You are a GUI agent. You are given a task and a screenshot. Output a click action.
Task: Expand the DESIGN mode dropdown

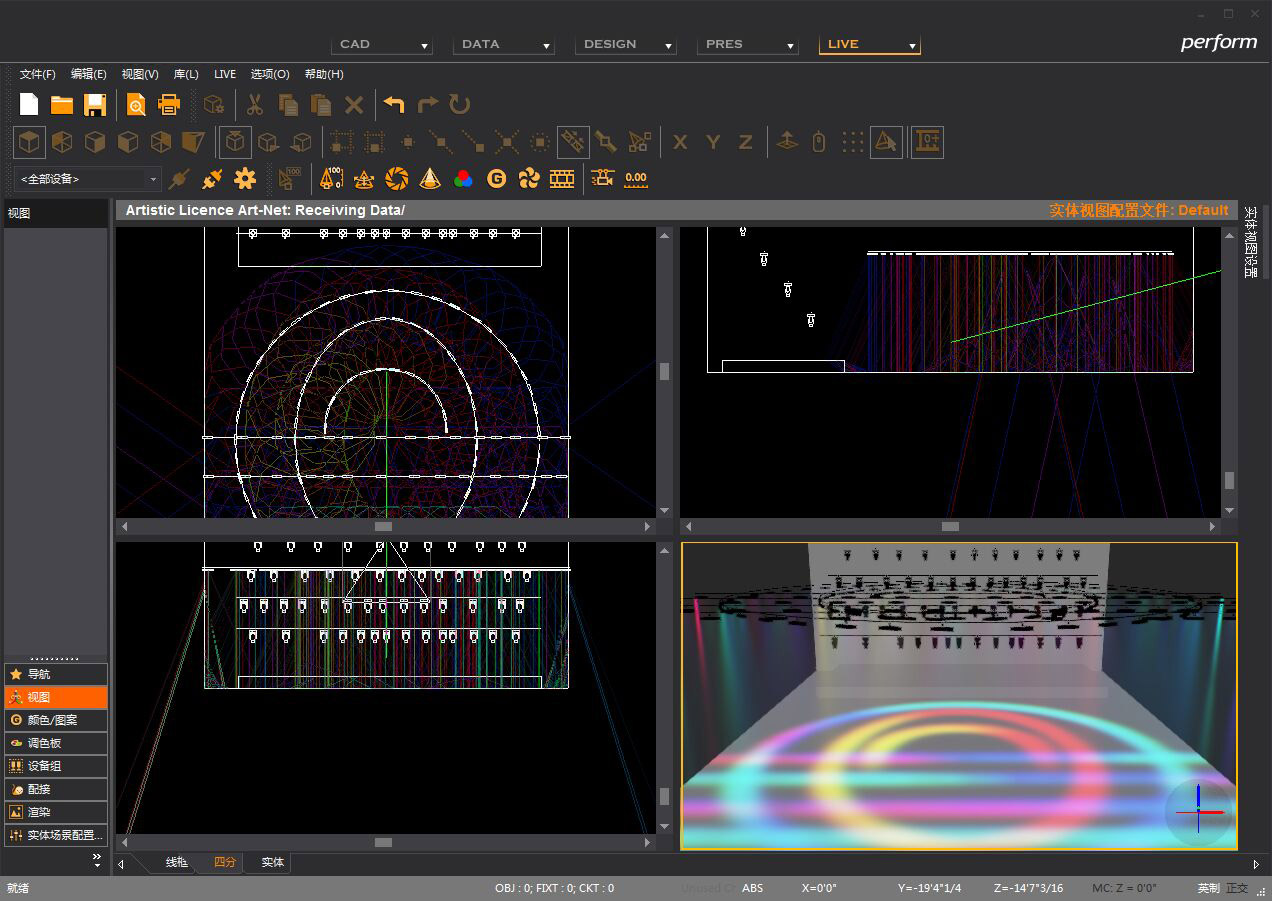click(668, 46)
